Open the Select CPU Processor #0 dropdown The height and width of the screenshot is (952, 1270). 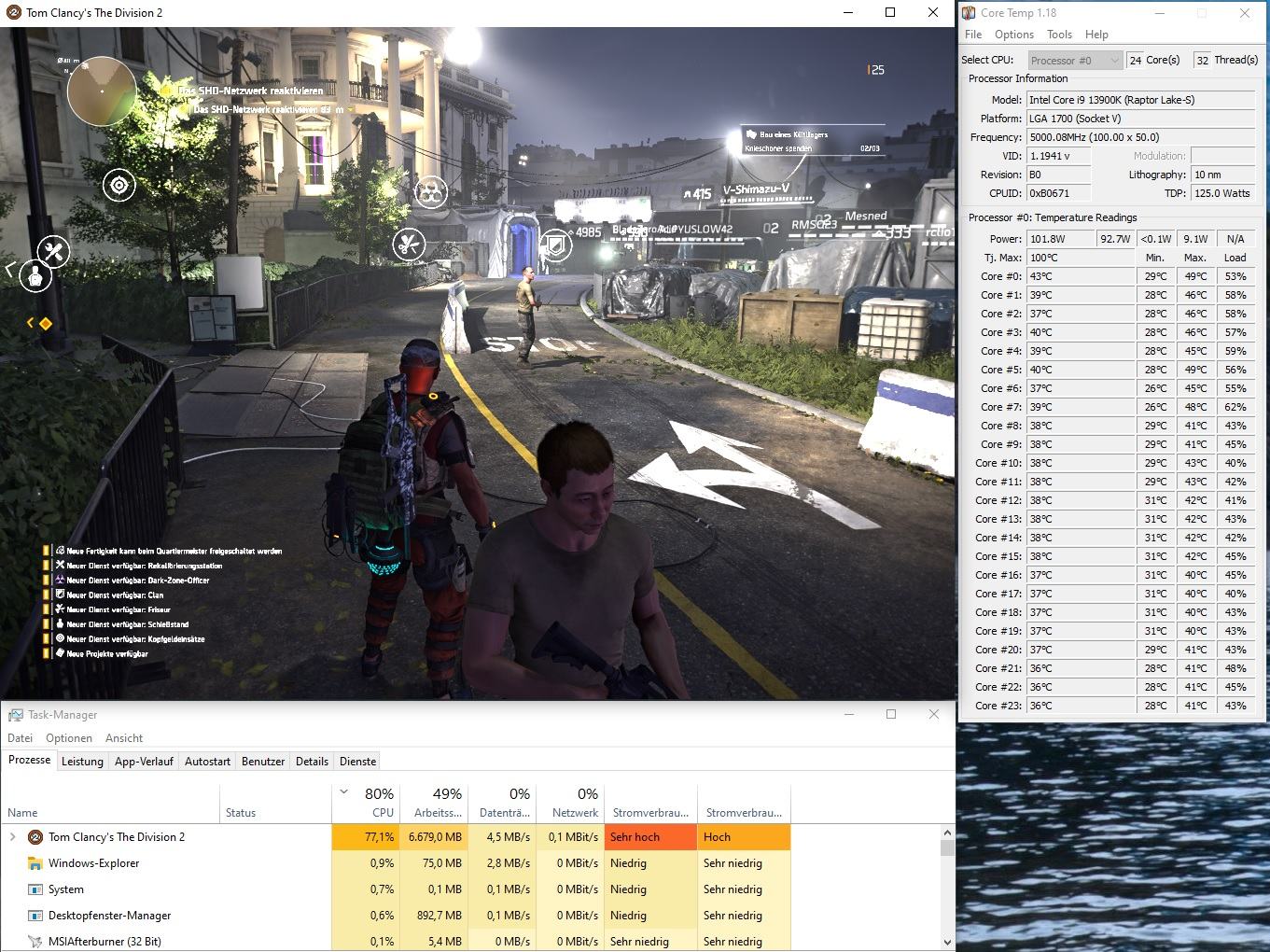click(x=1074, y=60)
